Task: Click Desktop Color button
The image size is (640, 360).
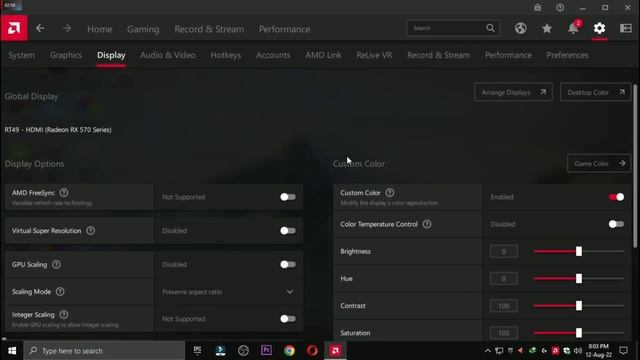Action: pos(596,92)
